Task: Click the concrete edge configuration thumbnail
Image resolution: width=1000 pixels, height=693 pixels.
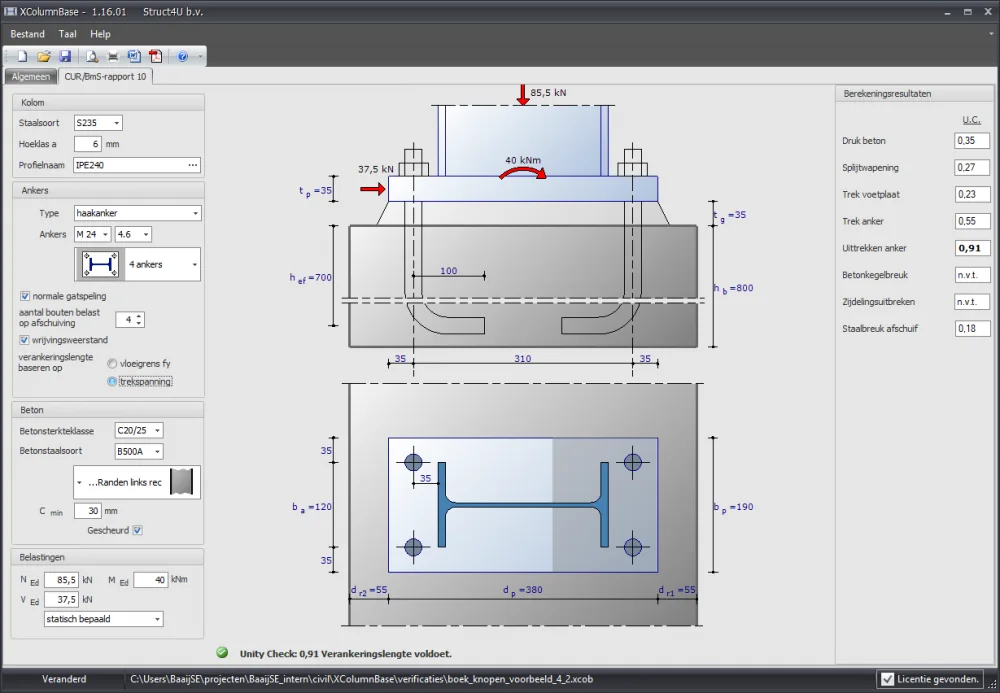Action: 181,482
